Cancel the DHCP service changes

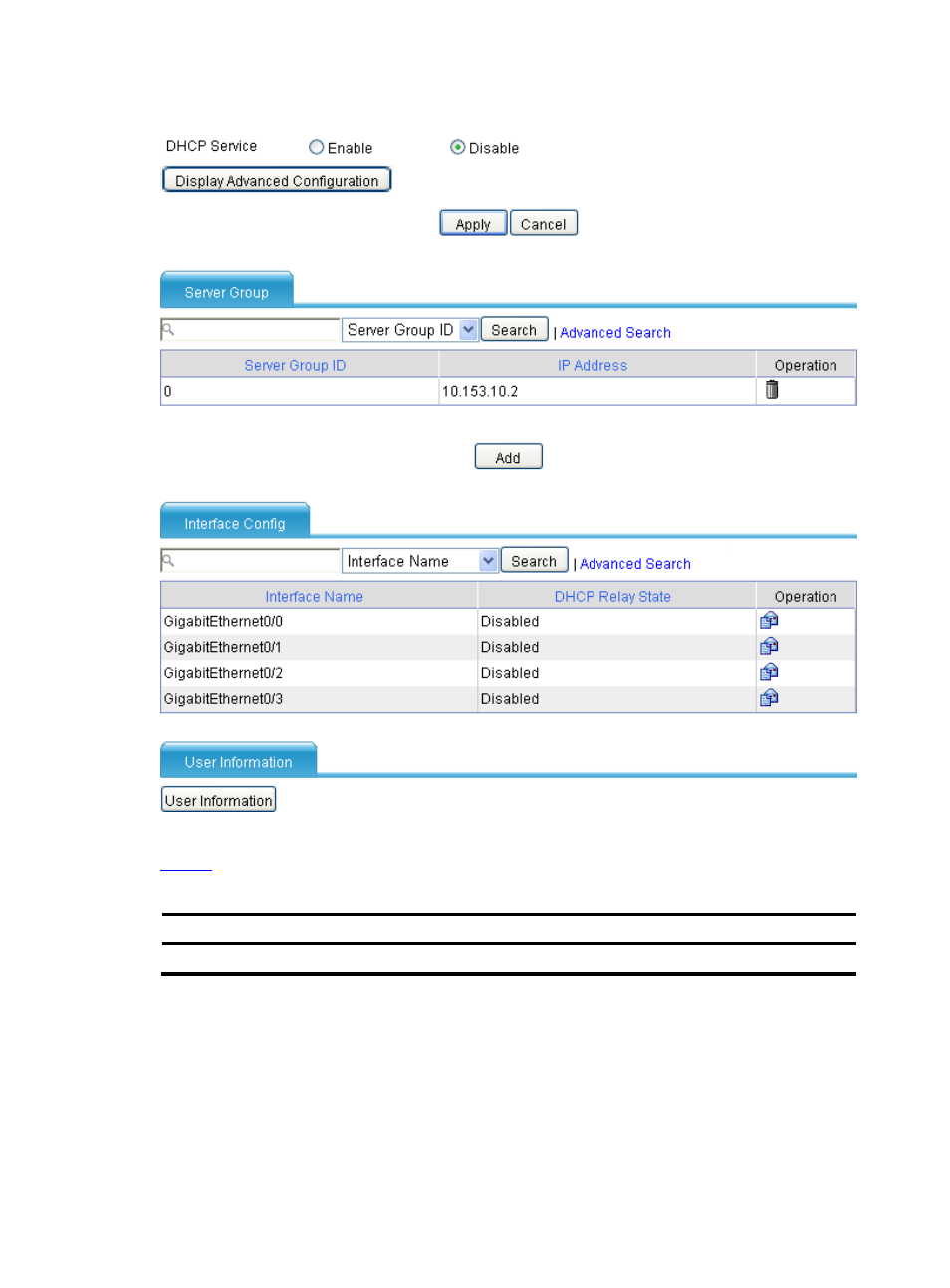tap(543, 224)
